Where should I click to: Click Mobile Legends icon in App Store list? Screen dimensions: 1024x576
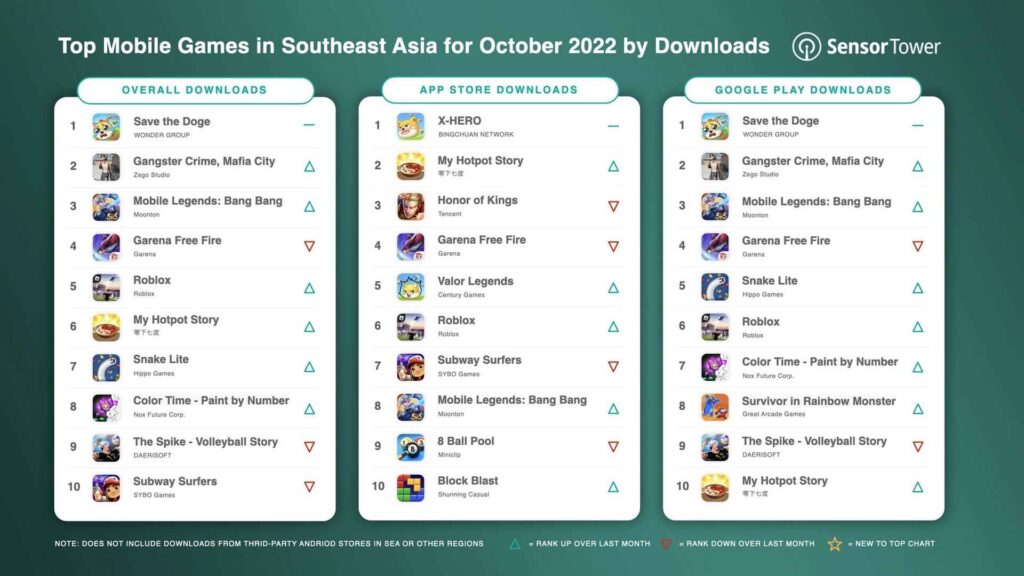tap(410, 407)
